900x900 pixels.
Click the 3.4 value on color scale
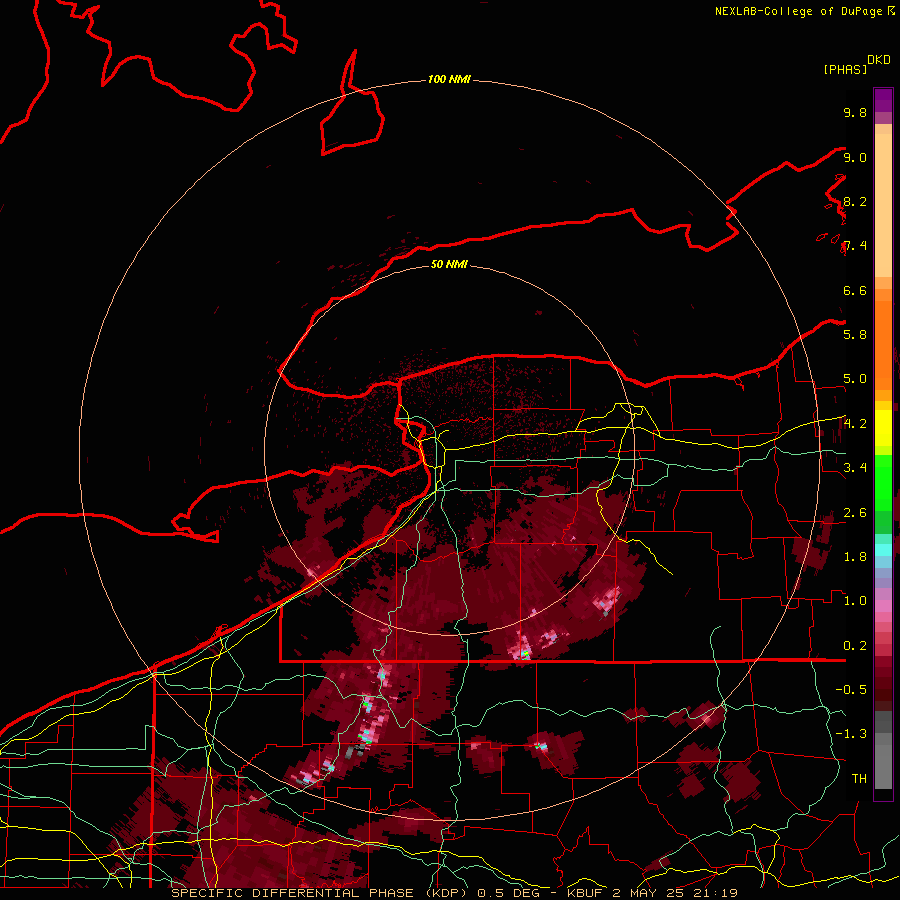click(855, 467)
